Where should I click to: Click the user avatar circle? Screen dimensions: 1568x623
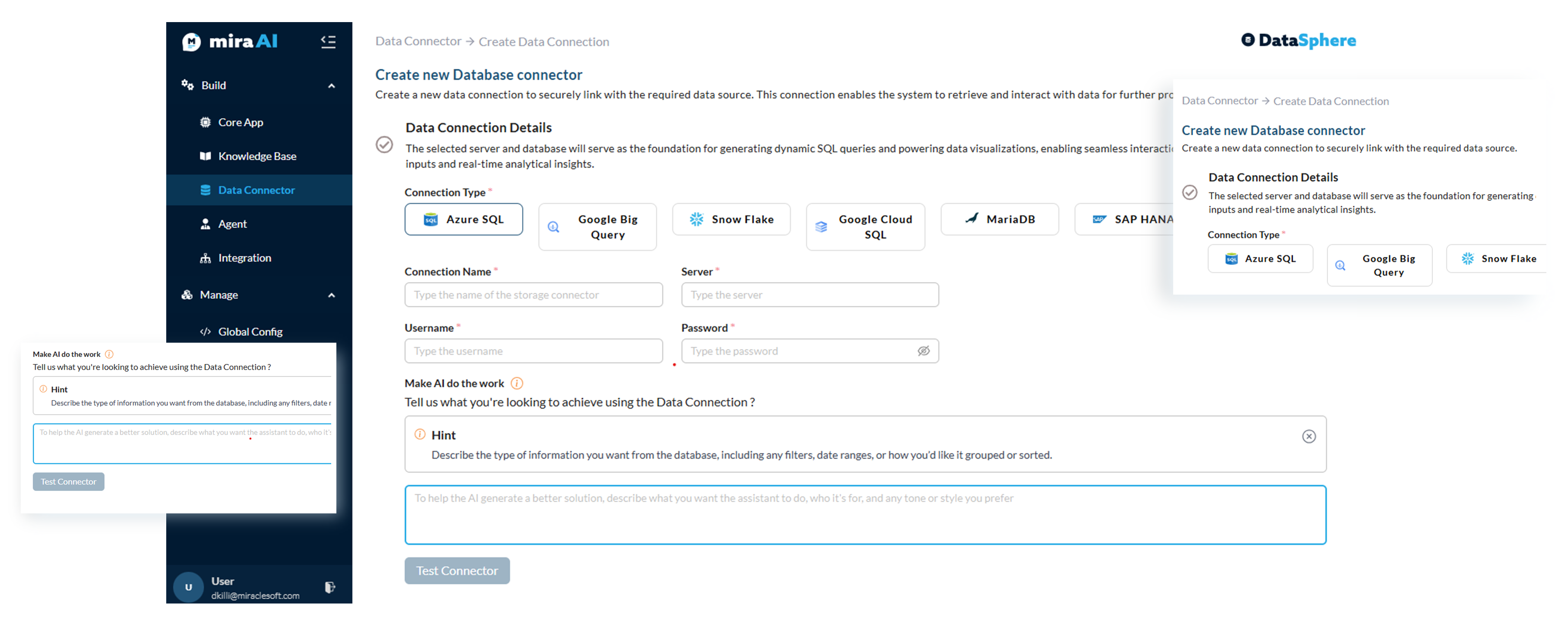click(188, 587)
